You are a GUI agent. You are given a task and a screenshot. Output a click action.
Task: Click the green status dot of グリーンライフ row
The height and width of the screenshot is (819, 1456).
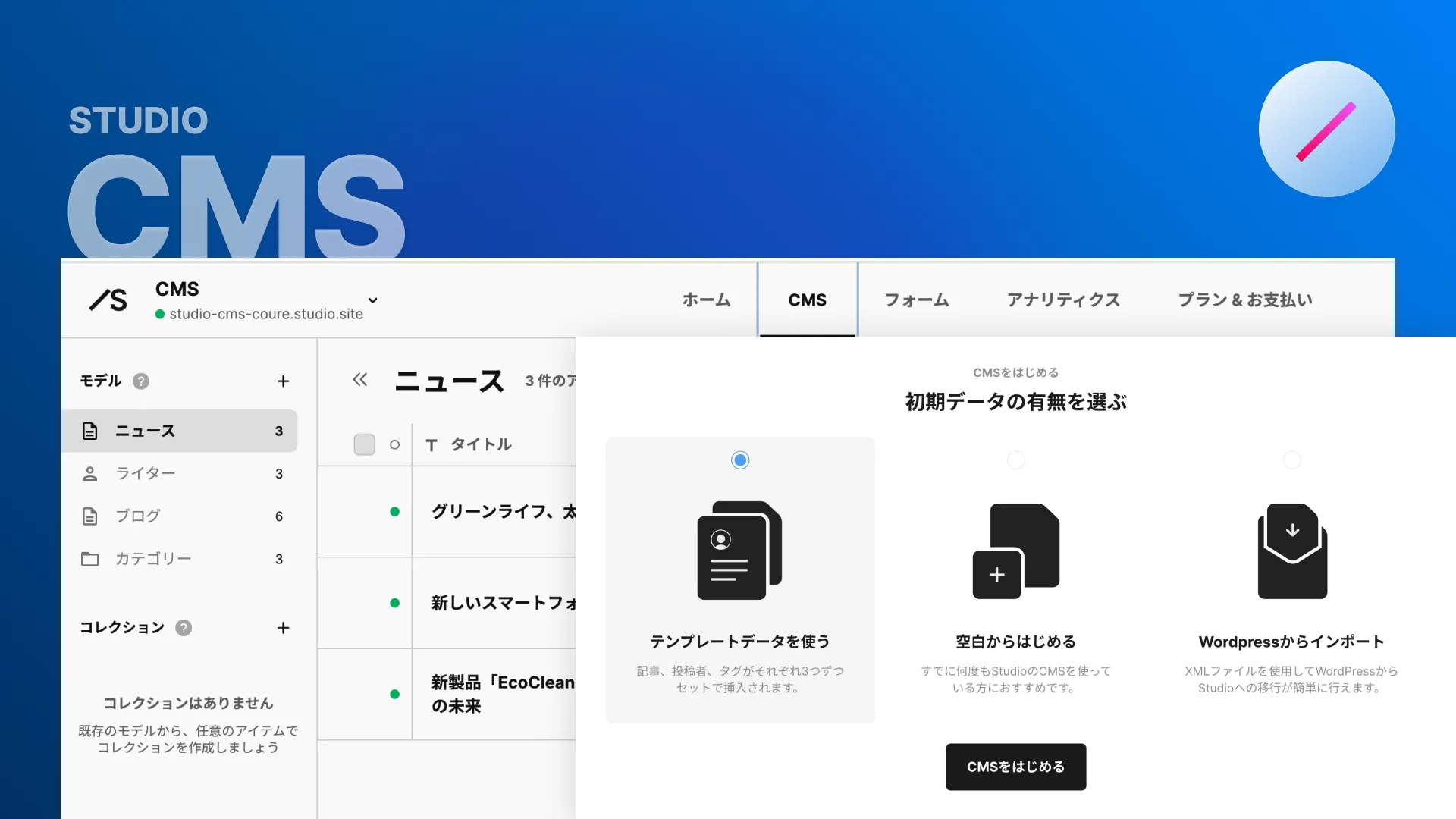(394, 512)
